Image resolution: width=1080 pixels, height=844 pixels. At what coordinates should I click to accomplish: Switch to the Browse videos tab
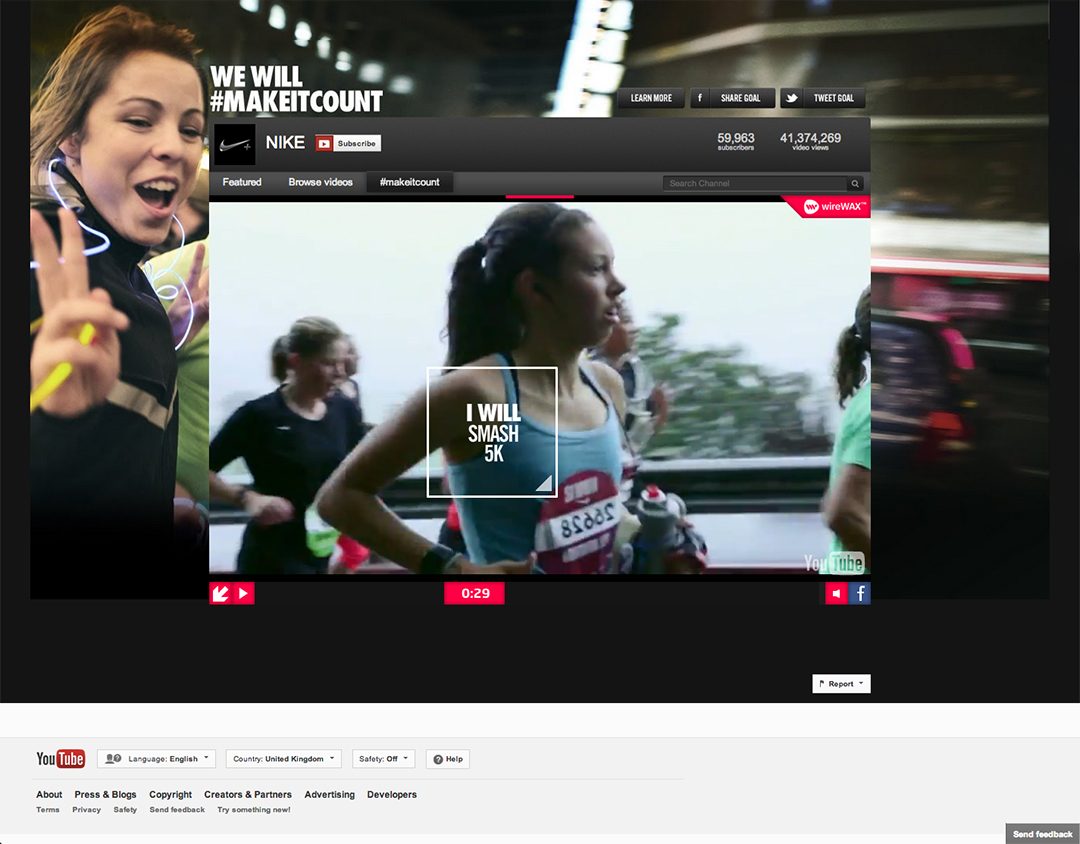(320, 182)
